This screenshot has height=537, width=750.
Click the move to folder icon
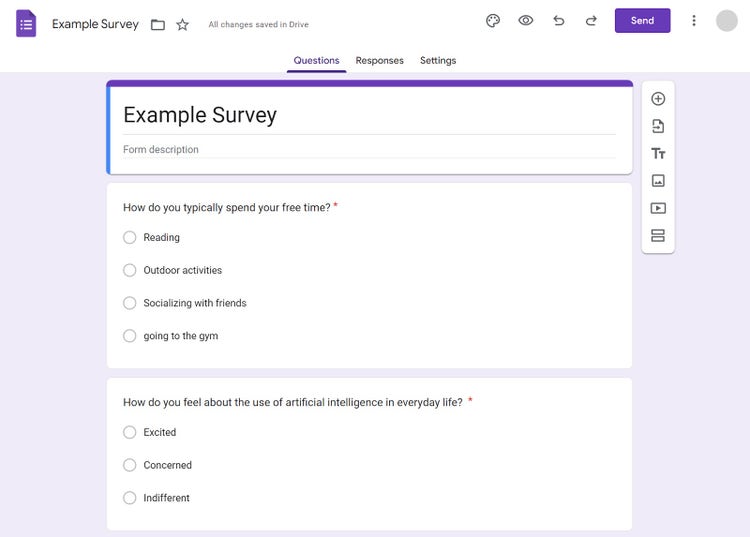pos(158,24)
